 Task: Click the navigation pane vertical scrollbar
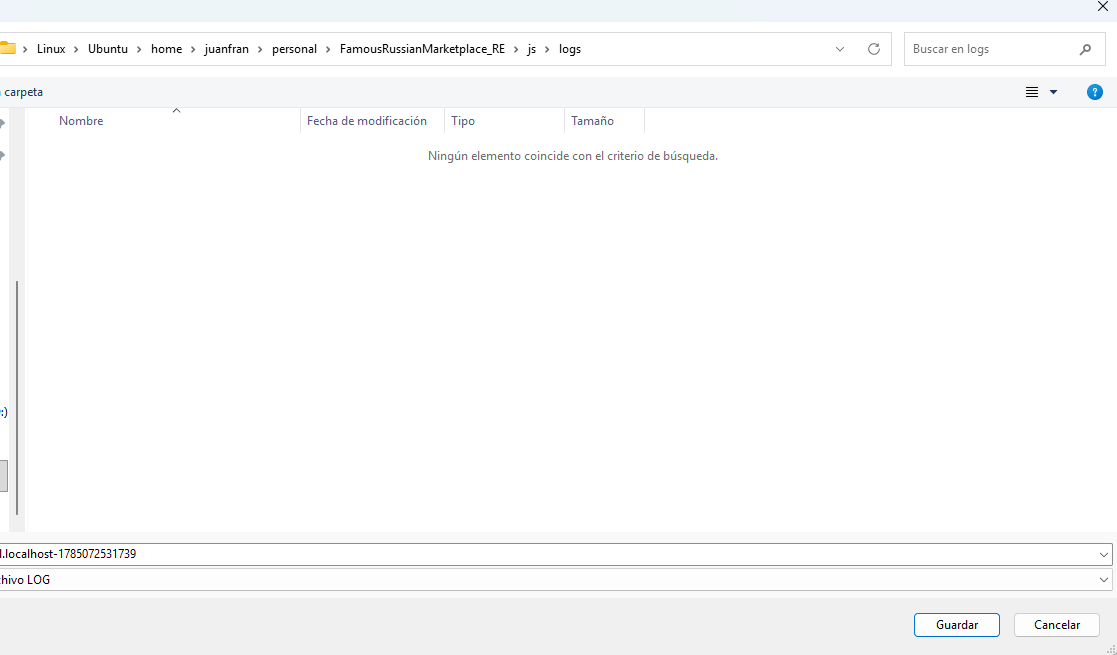[16, 398]
